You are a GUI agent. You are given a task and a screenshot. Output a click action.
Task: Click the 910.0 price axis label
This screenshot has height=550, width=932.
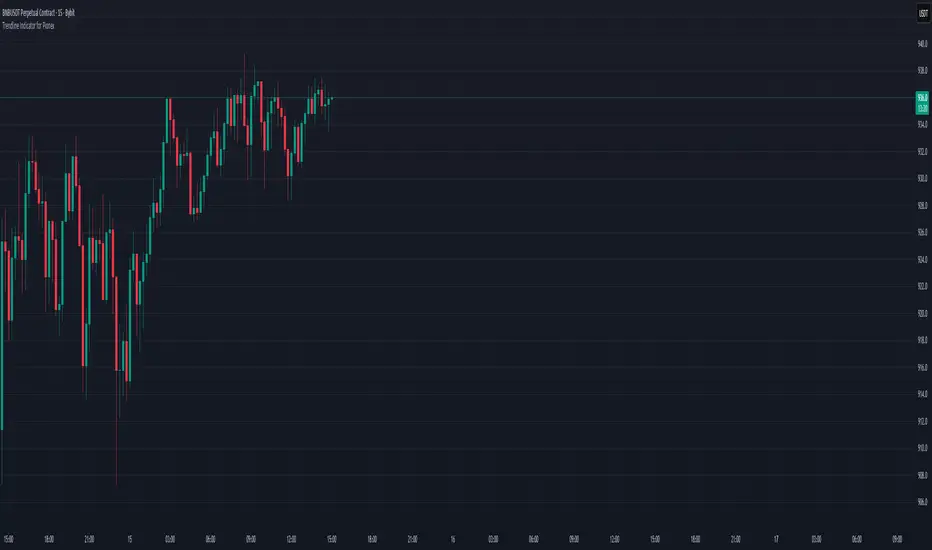[x=920, y=448]
